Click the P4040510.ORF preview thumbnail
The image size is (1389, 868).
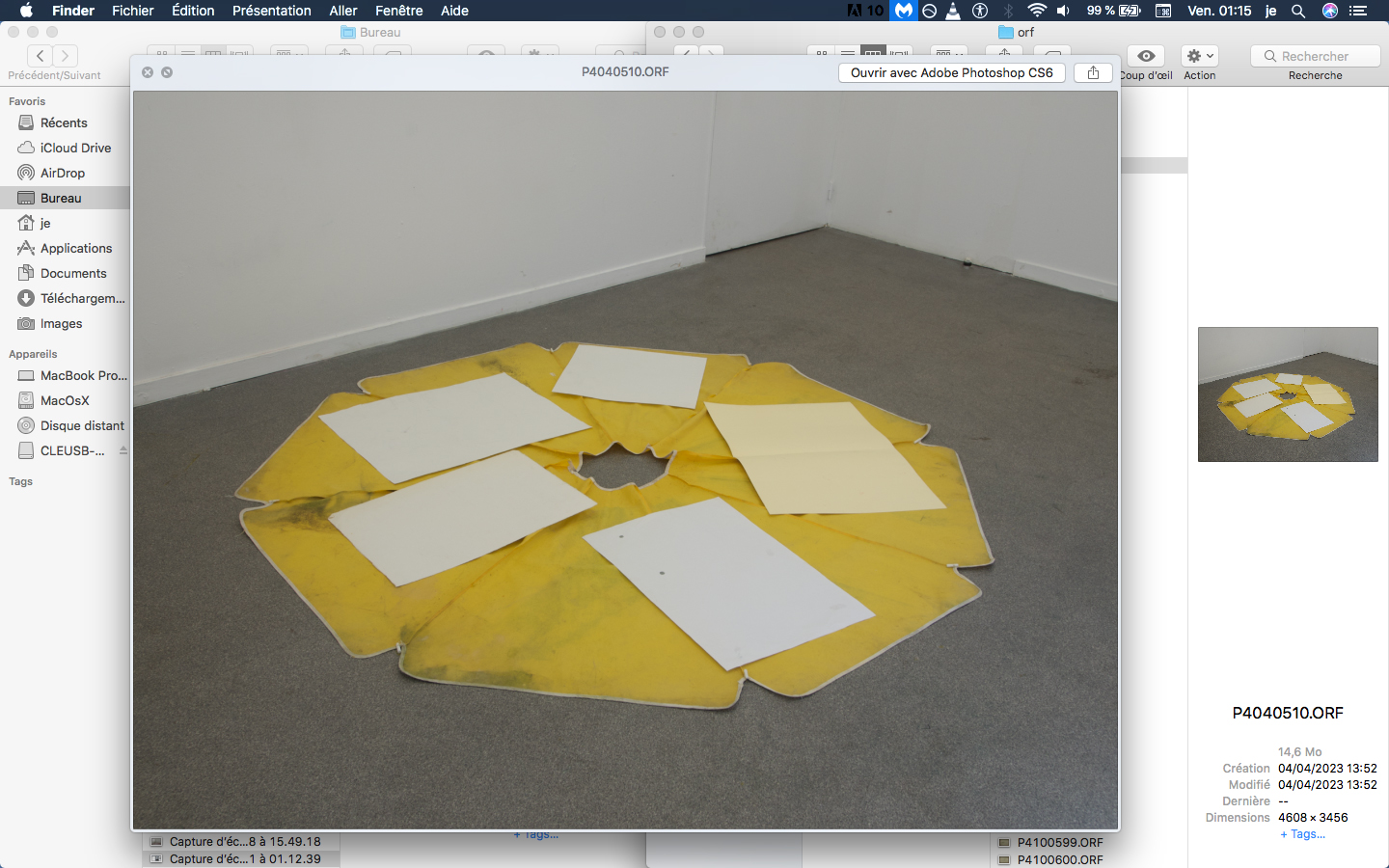tap(1288, 393)
